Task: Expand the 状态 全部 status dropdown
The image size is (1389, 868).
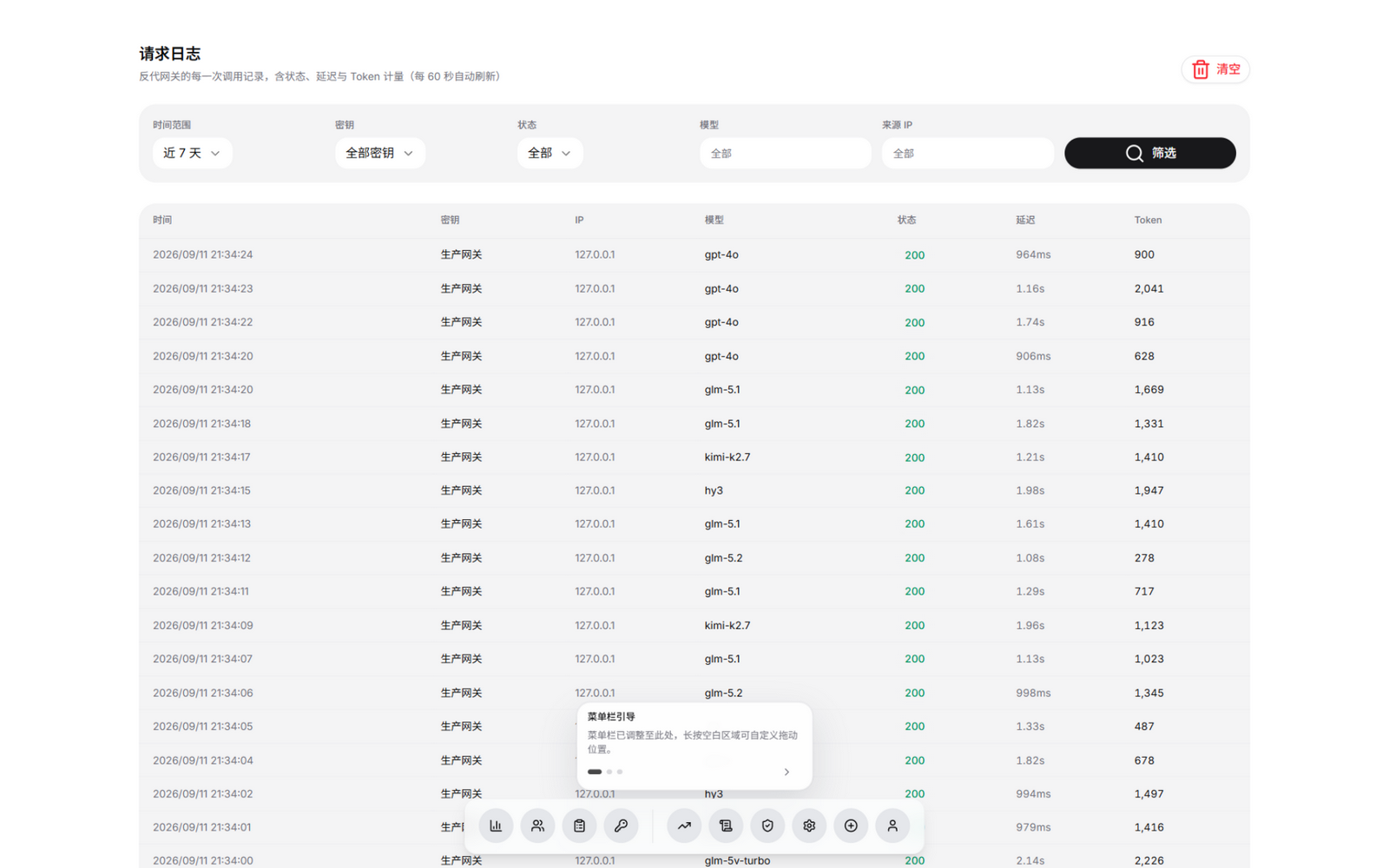Action: click(x=550, y=153)
